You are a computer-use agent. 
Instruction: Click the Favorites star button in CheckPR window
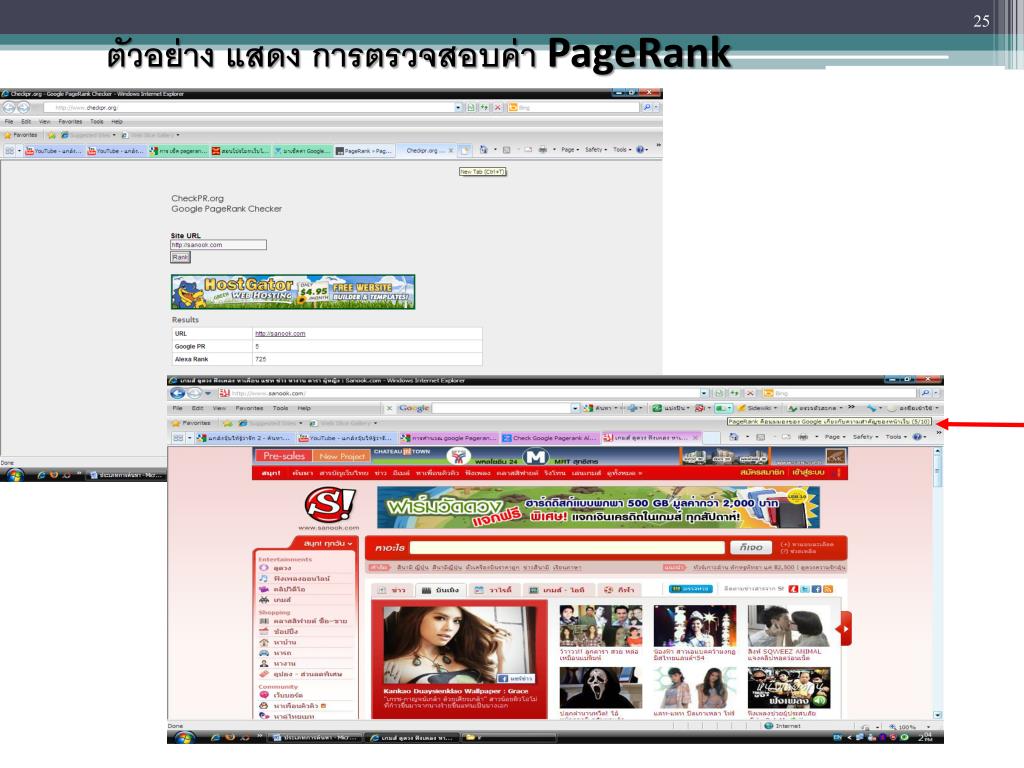click(21, 135)
